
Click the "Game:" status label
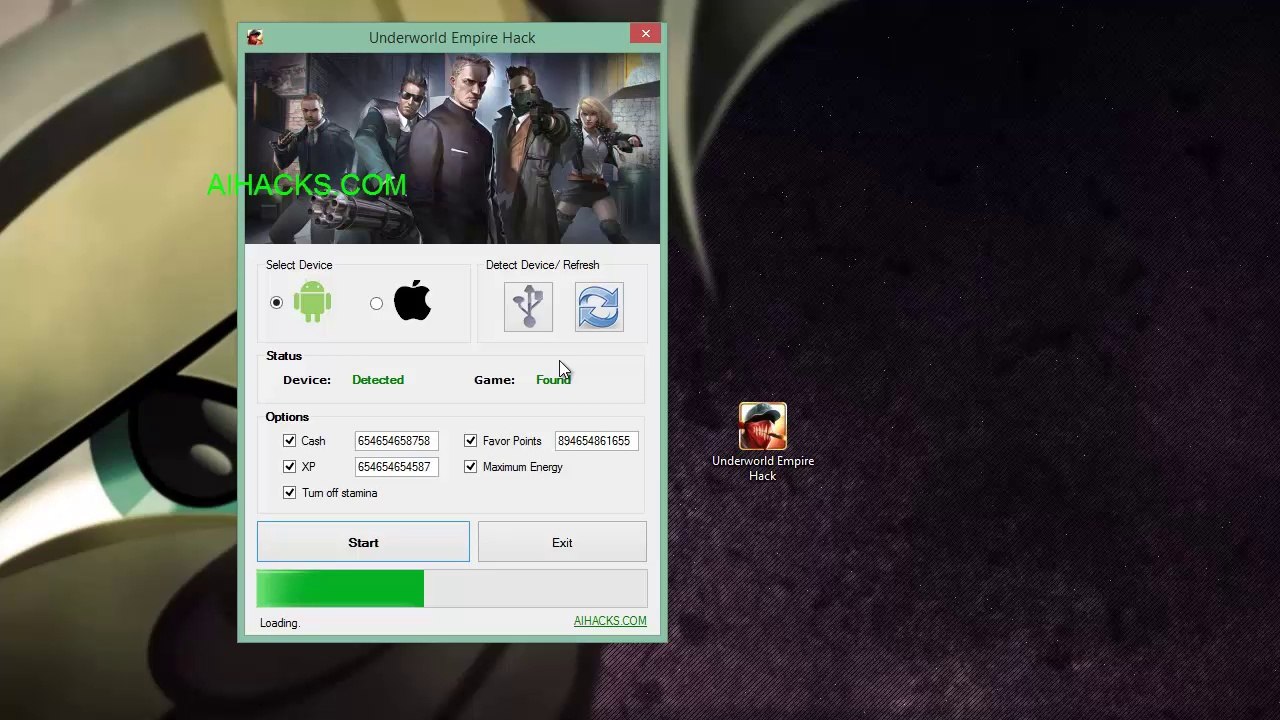(x=494, y=380)
